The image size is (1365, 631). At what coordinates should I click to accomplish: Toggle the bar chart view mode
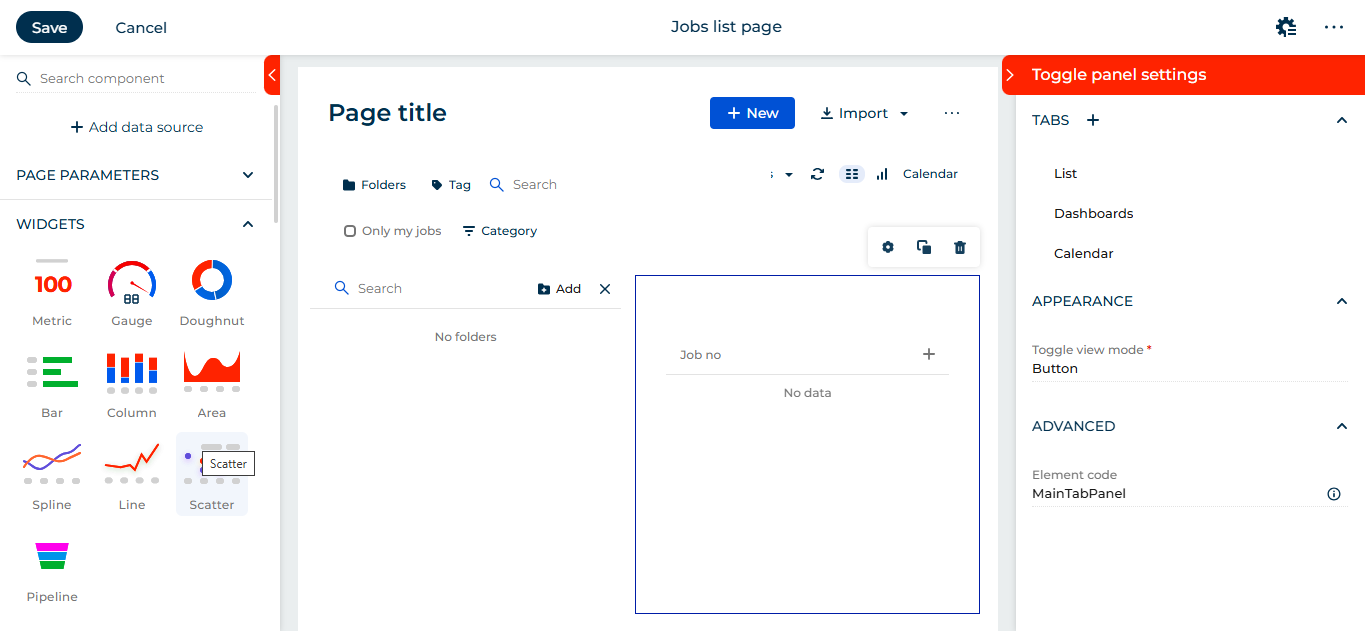(x=881, y=173)
